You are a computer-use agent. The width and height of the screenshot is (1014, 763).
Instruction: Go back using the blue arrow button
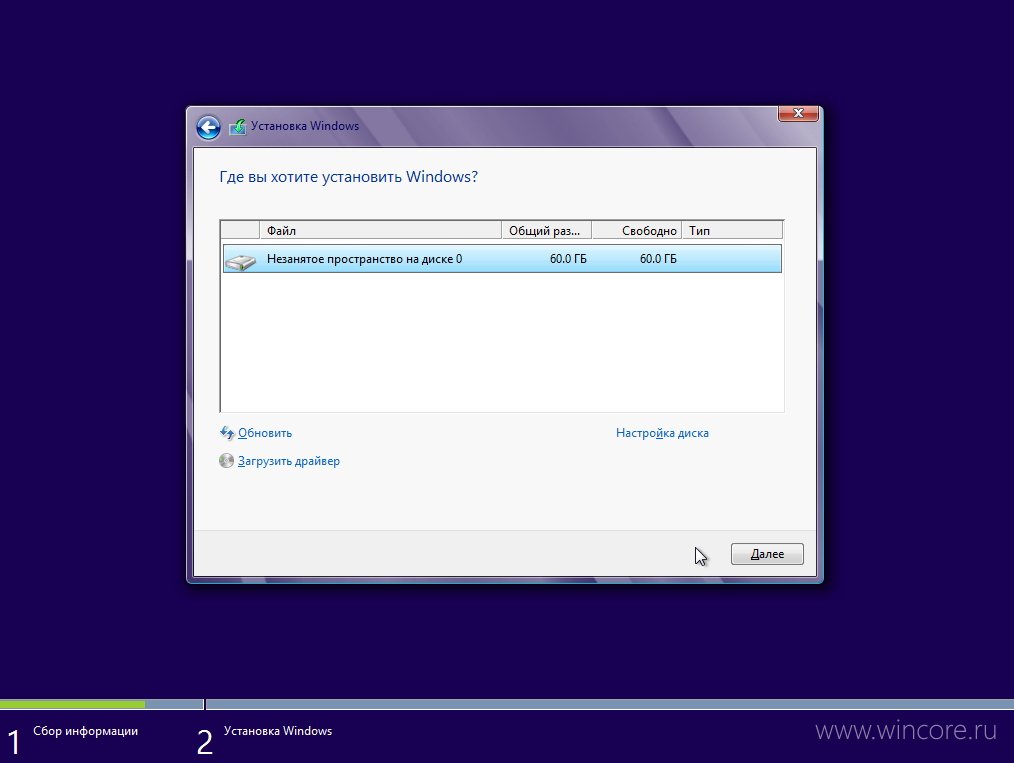pyautogui.click(x=208, y=127)
